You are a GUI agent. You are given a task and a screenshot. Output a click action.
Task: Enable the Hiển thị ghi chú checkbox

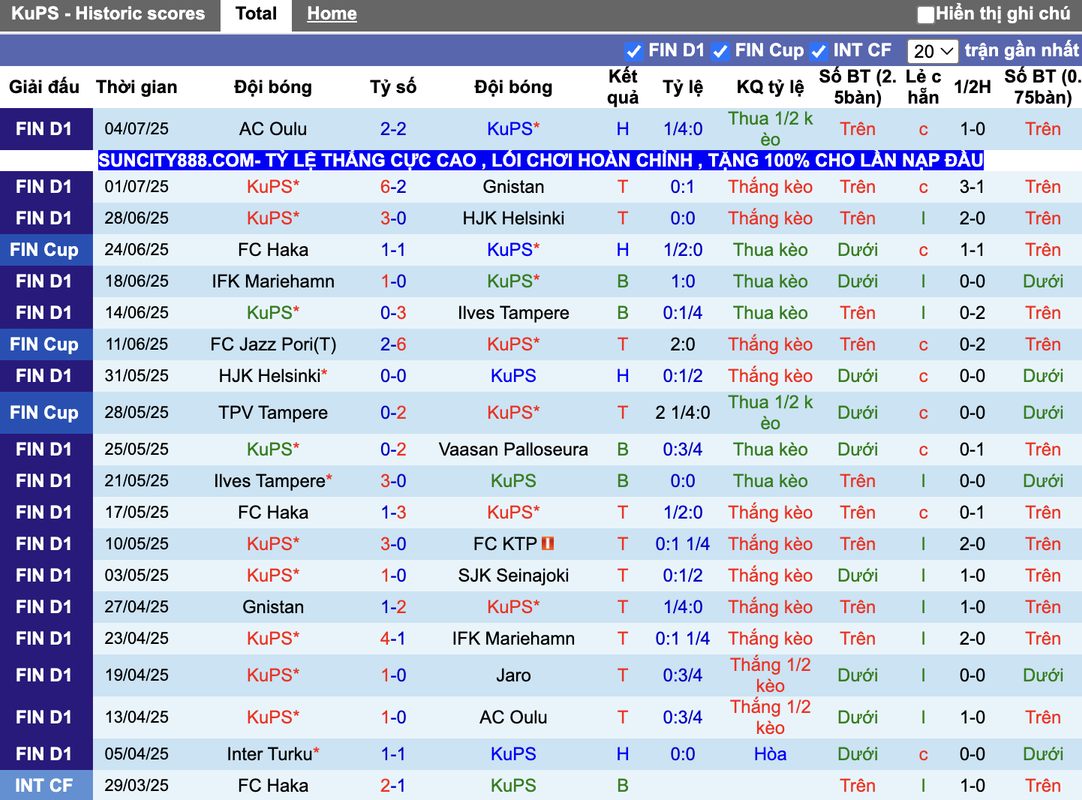point(925,14)
